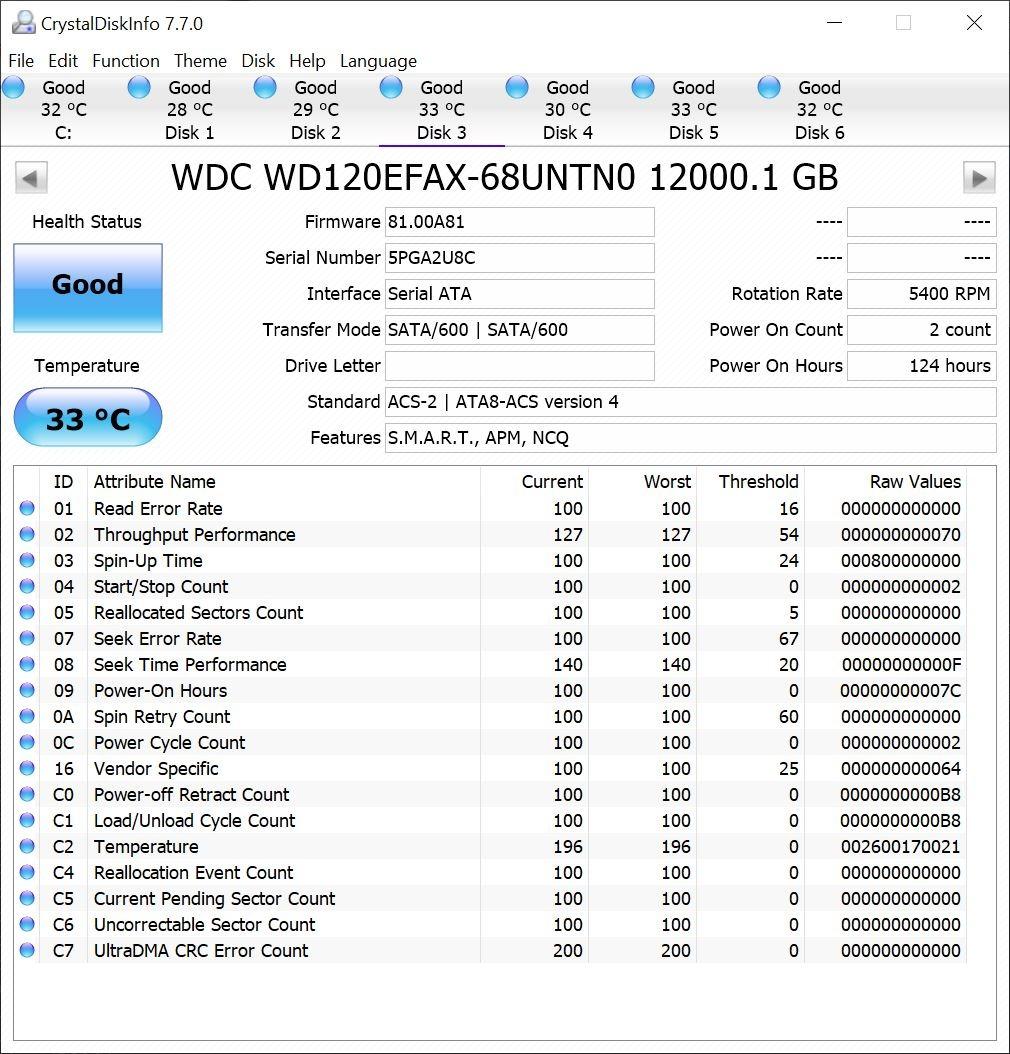This screenshot has height=1054, width=1010.
Task: Click the Serial Number field 5PGA2U8C
Action: coord(519,258)
